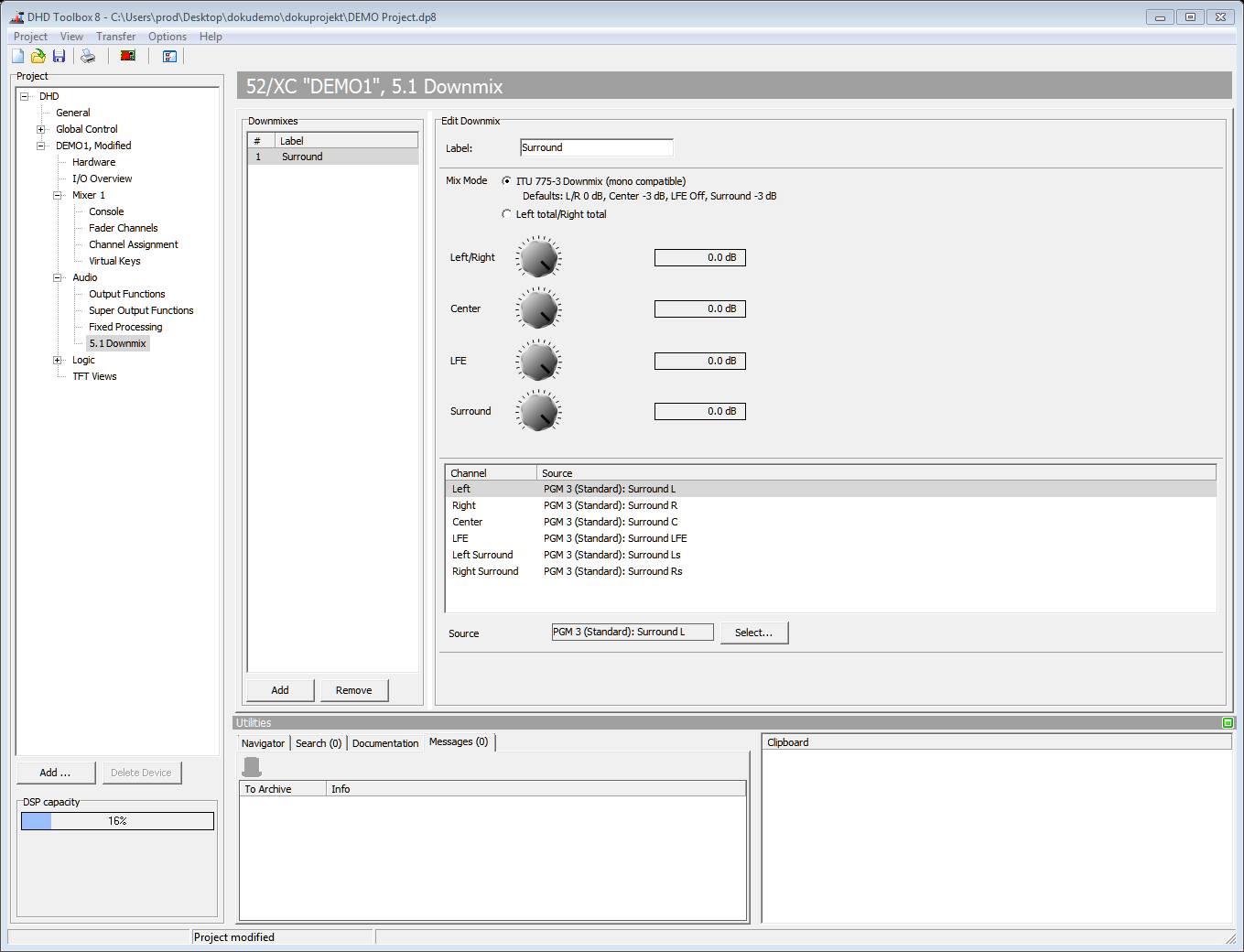Select 5.1 Downmix tree item
This screenshot has width=1244, height=952.
click(x=118, y=343)
